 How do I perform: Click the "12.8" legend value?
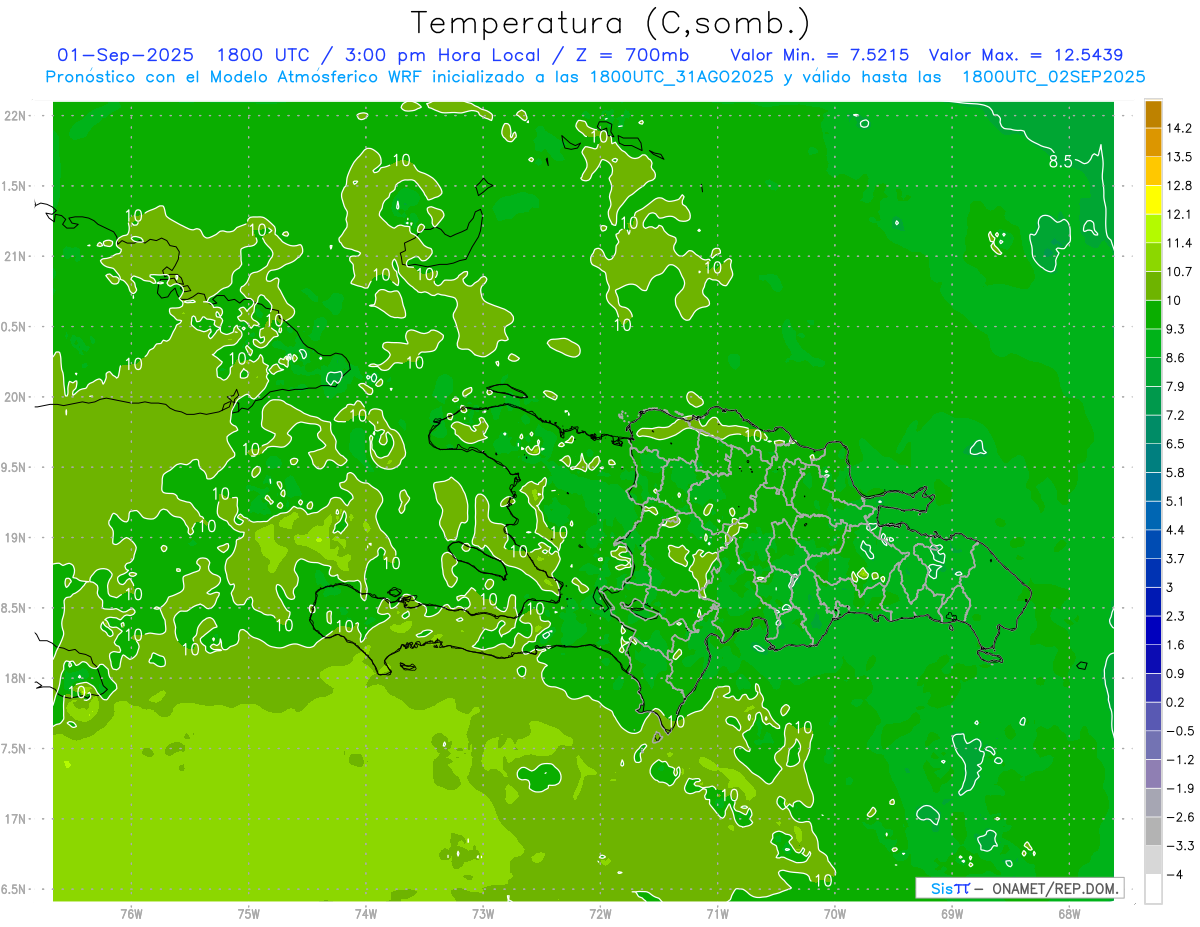pyautogui.click(x=1179, y=186)
